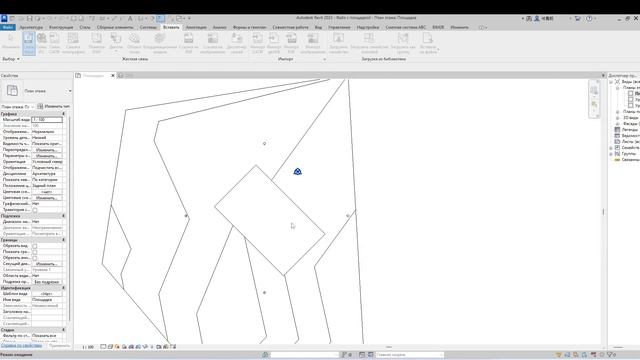
Task: Click the shopping cart icon in title bar
Action: [x=577, y=18]
